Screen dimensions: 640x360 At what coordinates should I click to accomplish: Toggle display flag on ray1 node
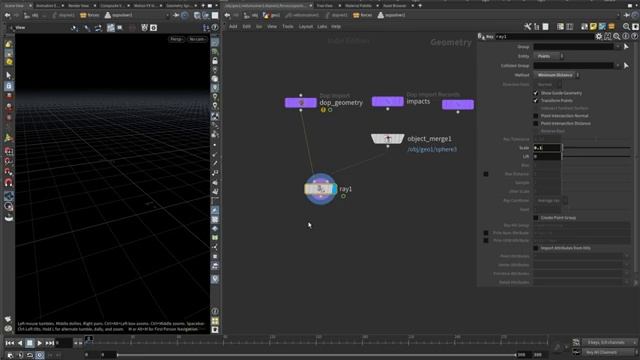tap(334, 189)
